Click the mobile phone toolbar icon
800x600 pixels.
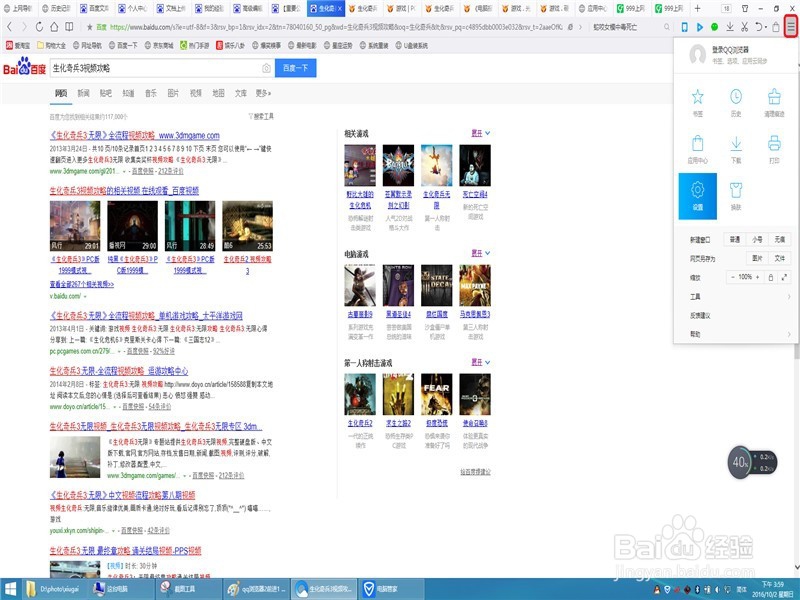(x=685, y=27)
